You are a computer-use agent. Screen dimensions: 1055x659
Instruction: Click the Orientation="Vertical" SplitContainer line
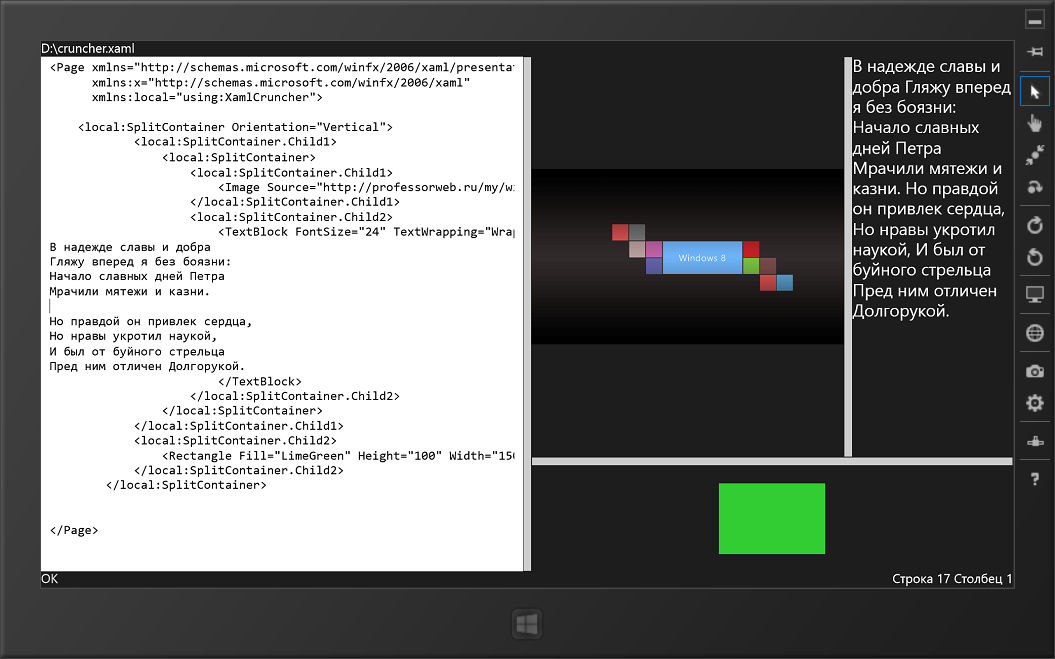point(235,127)
